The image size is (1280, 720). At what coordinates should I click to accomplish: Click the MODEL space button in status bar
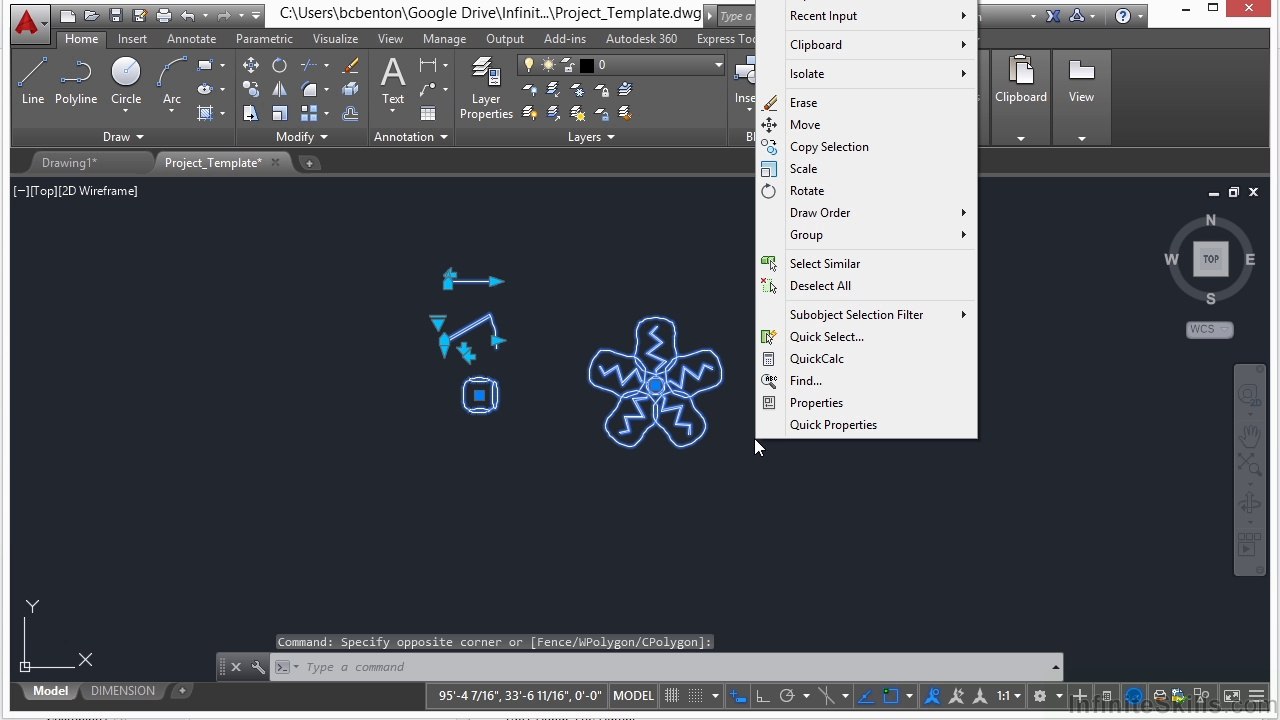633,696
